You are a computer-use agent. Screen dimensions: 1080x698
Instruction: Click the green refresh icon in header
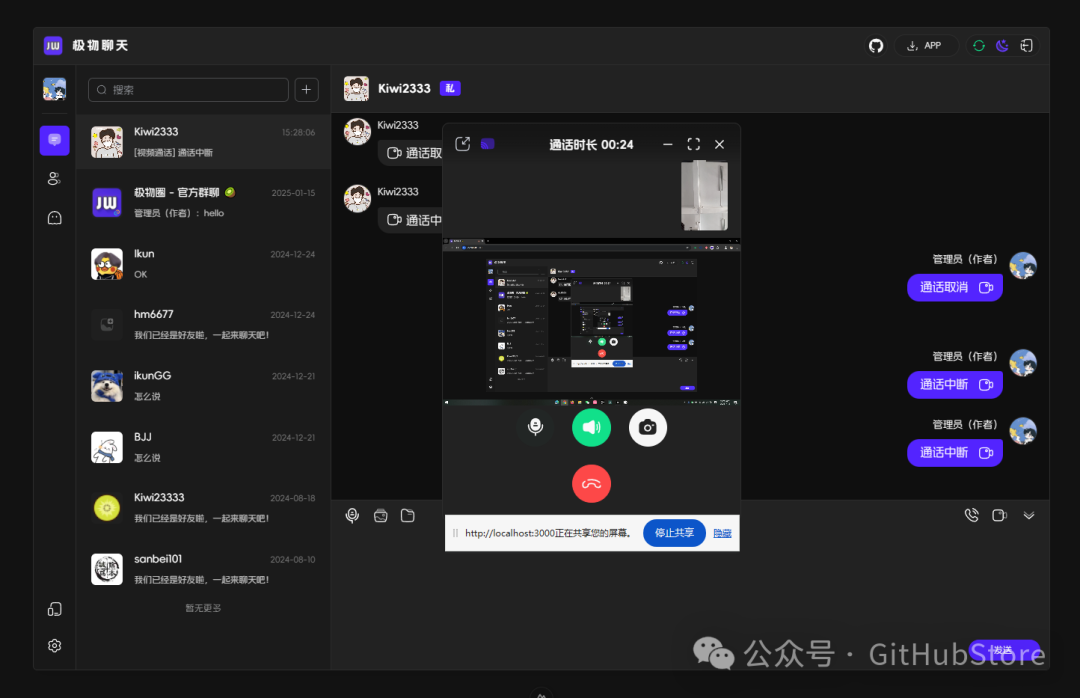(x=979, y=45)
